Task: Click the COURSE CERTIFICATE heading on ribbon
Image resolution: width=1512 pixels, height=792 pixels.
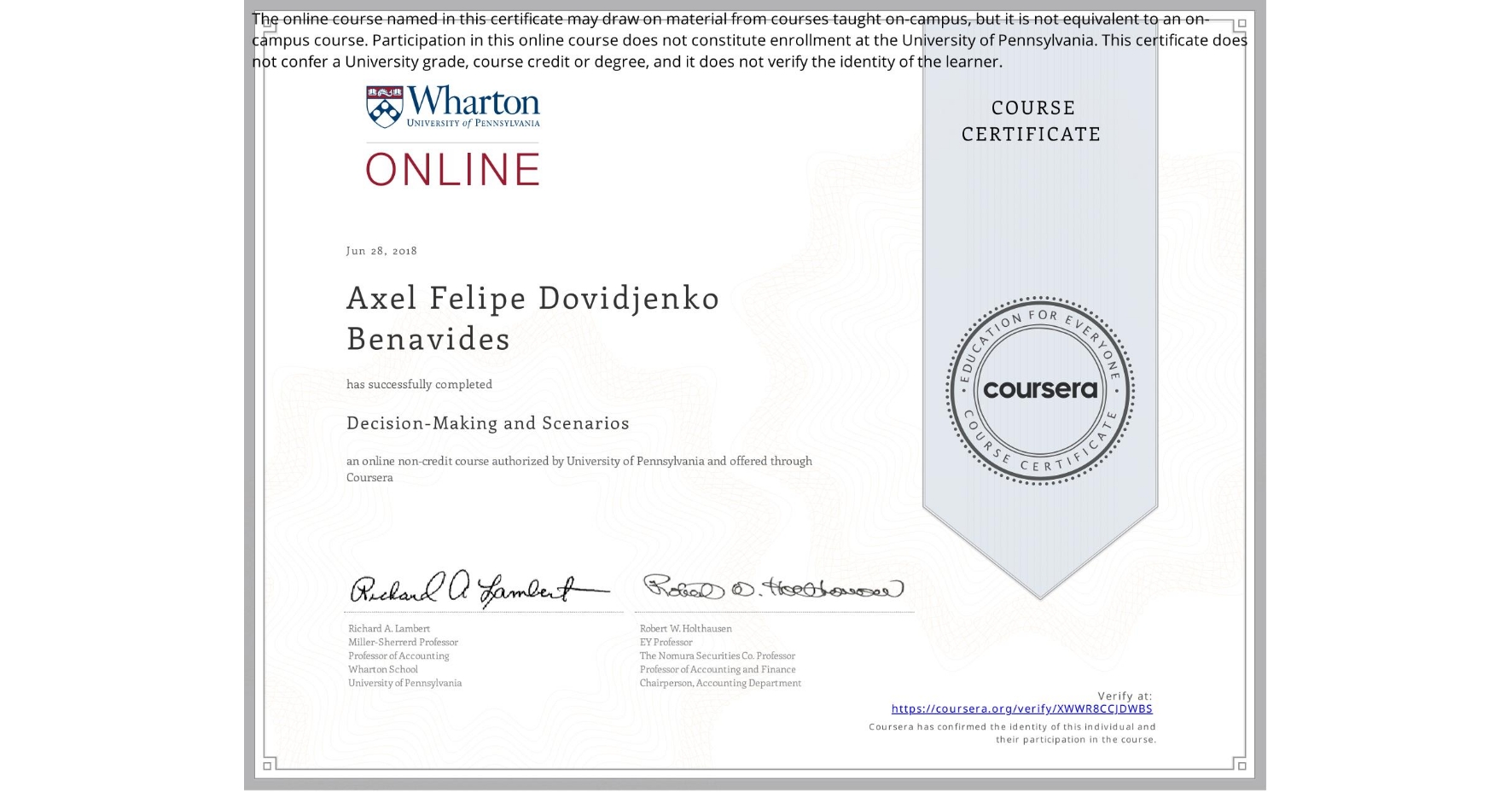Action: 1032,121
